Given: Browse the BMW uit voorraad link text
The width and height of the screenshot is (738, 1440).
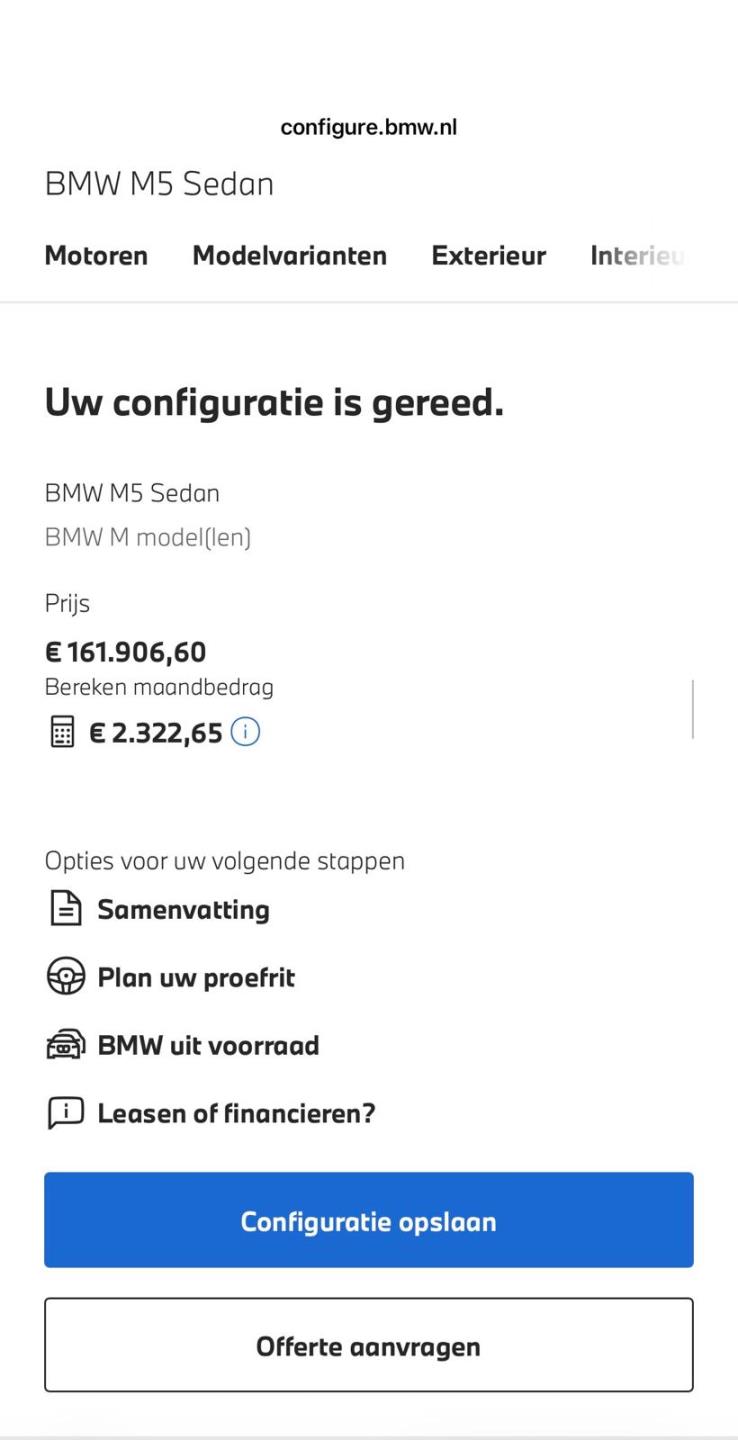Looking at the screenshot, I should [208, 1046].
